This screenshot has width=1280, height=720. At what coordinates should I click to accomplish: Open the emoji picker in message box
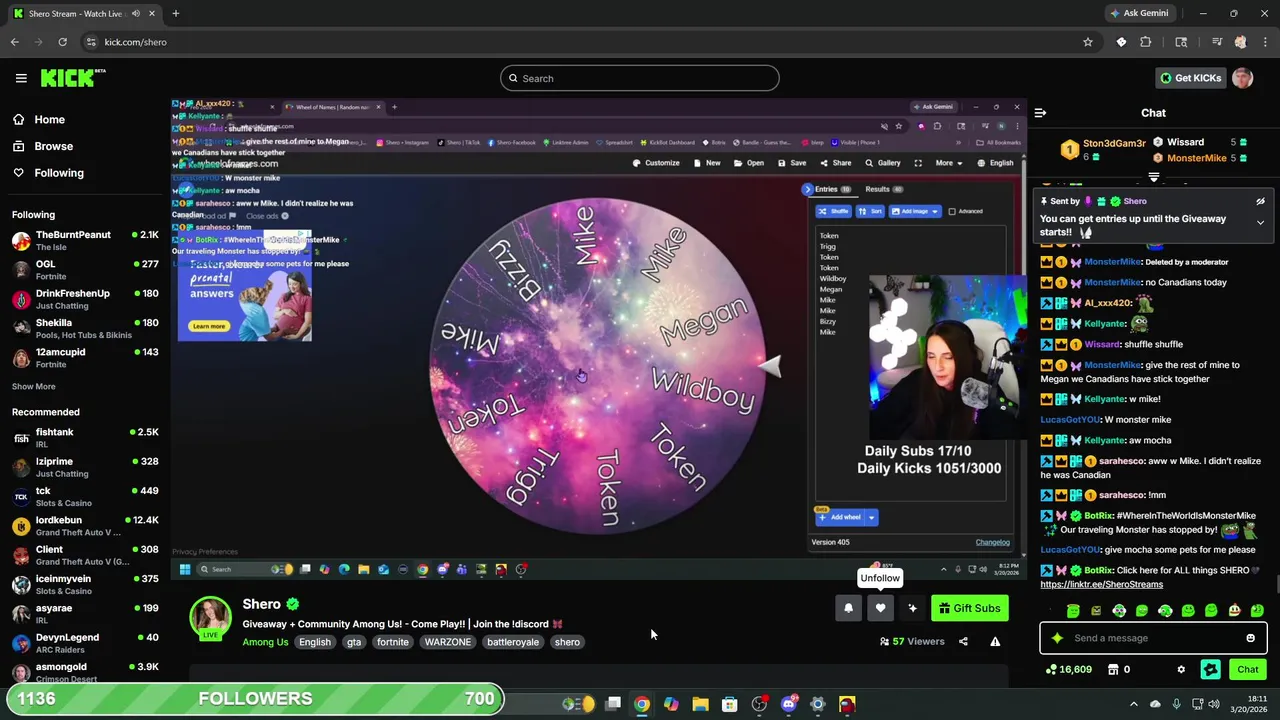tap(1250, 638)
